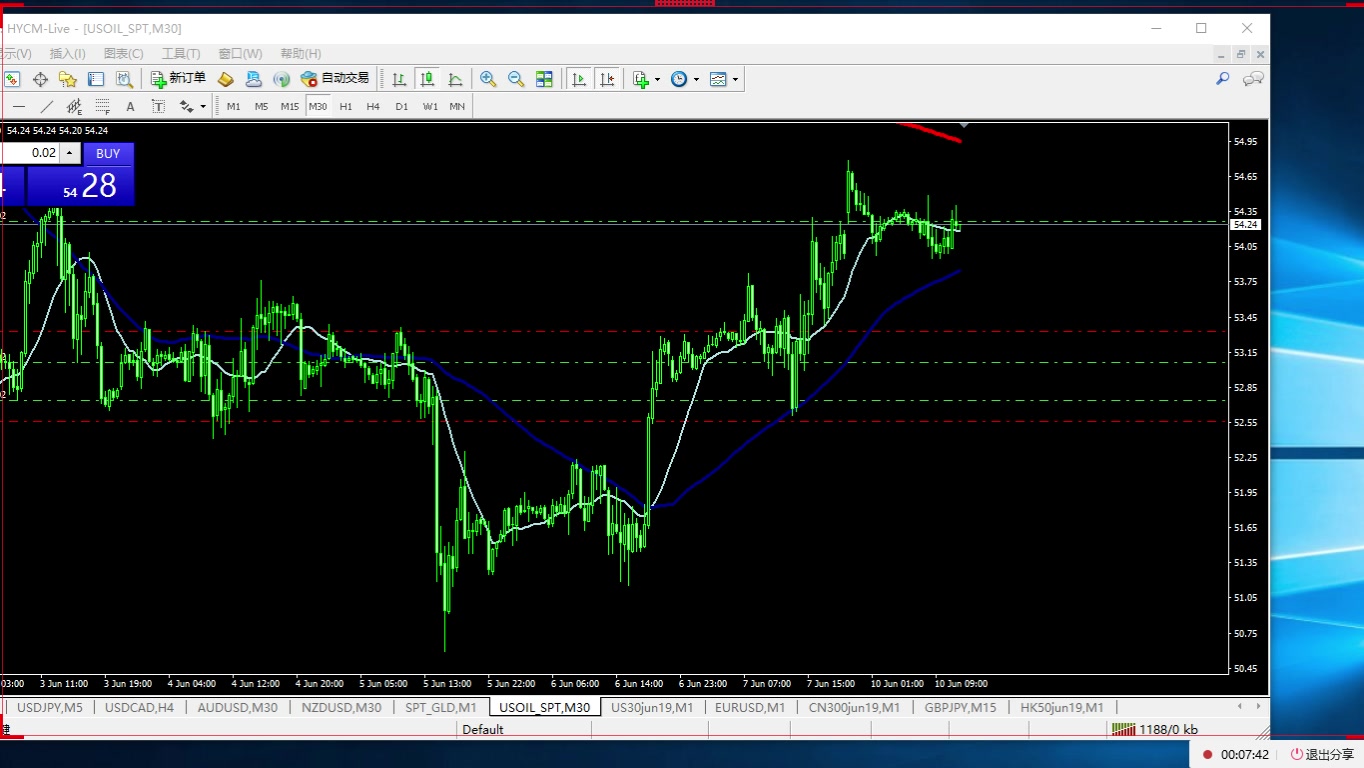Switch to SPT_GLD,M1 chart tab
This screenshot has height=768, width=1364.
coord(441,707)
